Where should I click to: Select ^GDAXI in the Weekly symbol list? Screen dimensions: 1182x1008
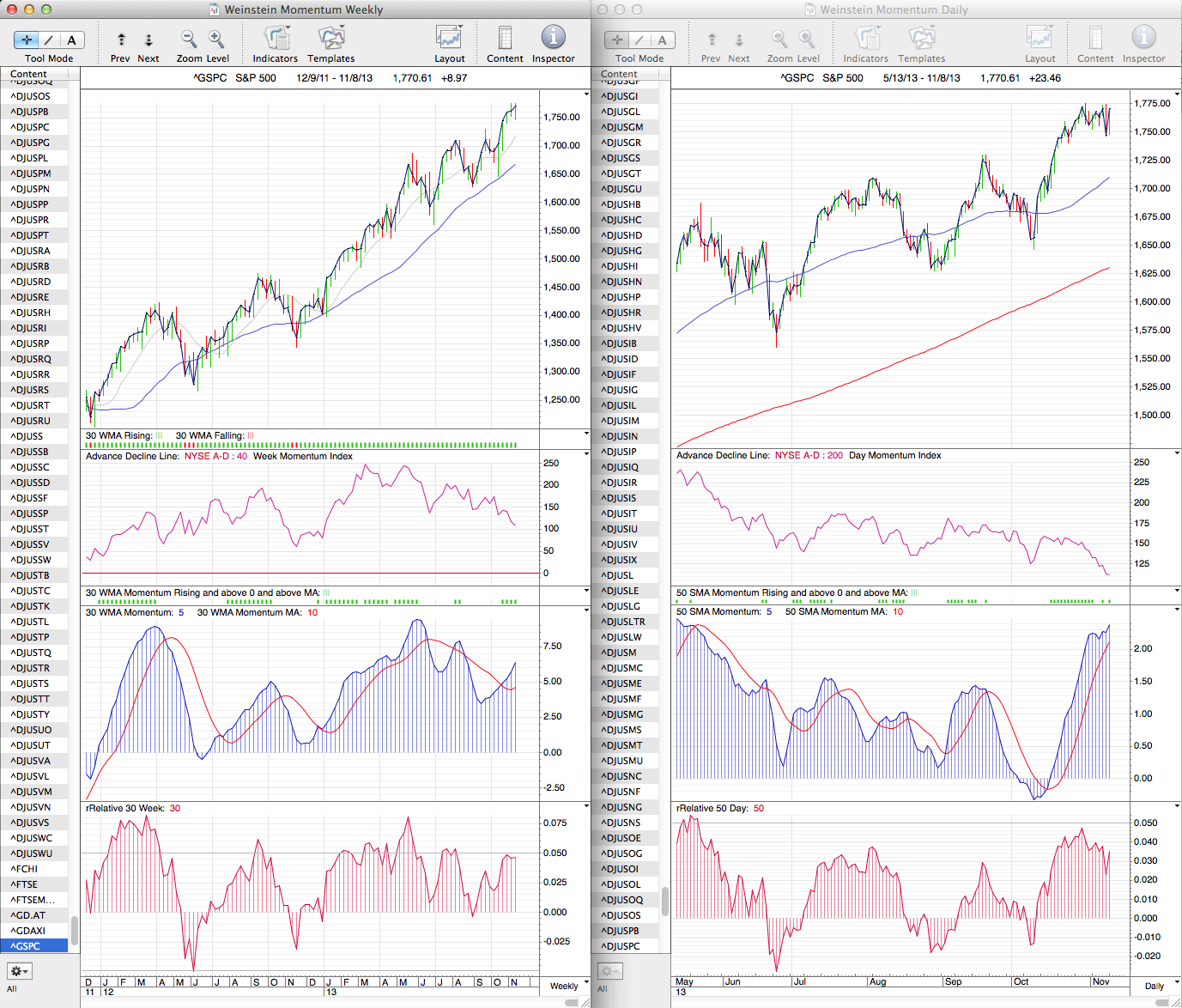click(28, 931)
